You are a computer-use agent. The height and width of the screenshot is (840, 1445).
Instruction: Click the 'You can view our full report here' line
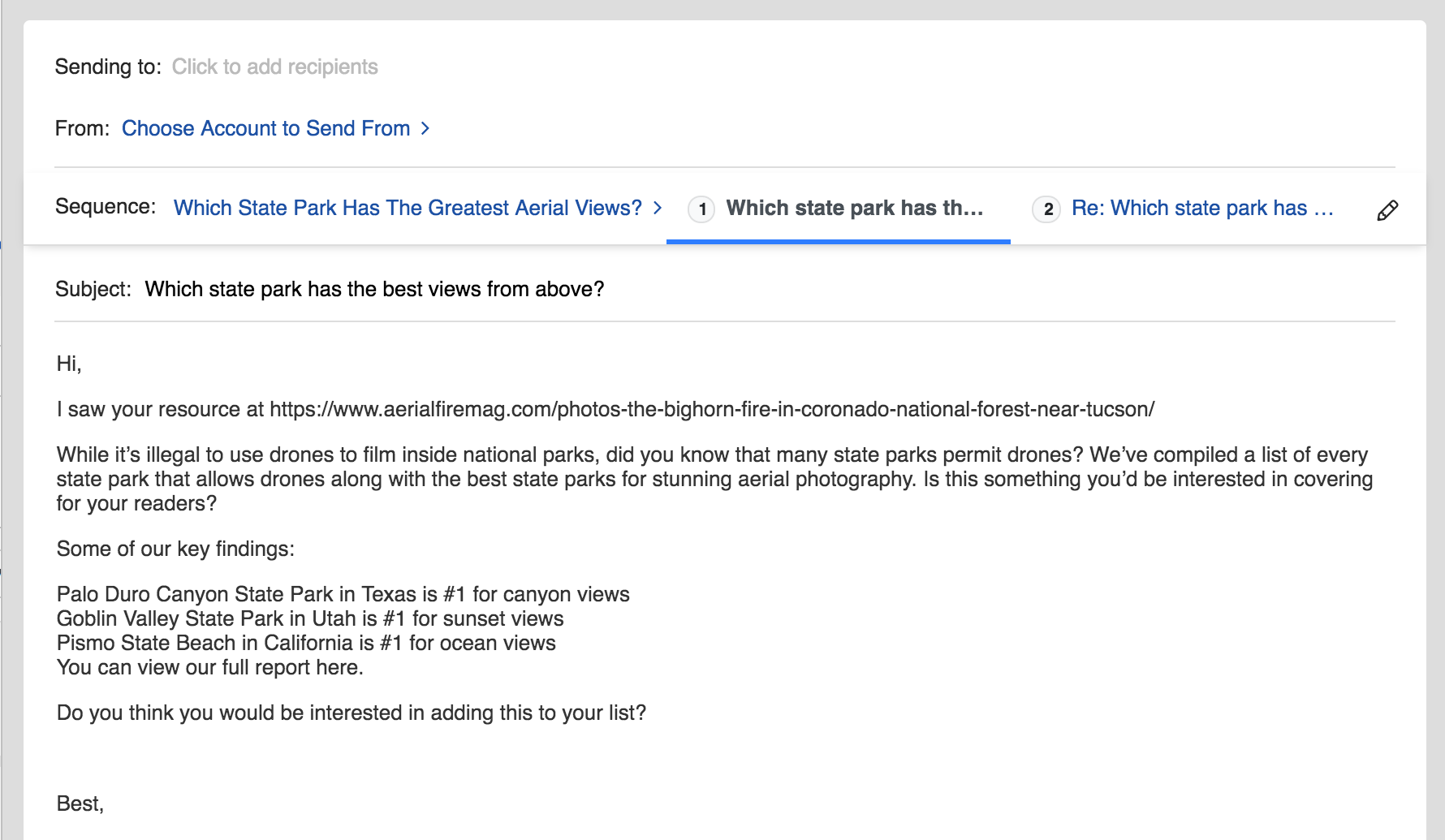pos(209,668)
